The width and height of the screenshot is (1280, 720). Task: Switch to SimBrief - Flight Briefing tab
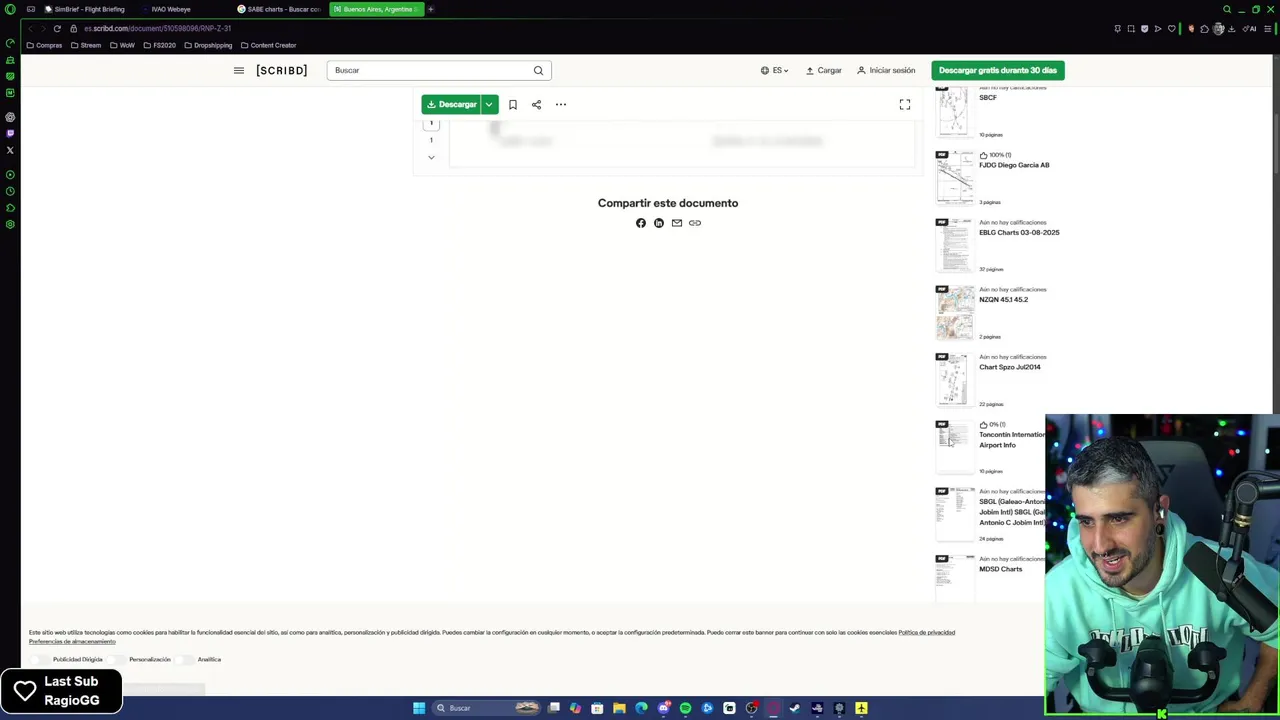pyautogui.click(x=85, y=9)
